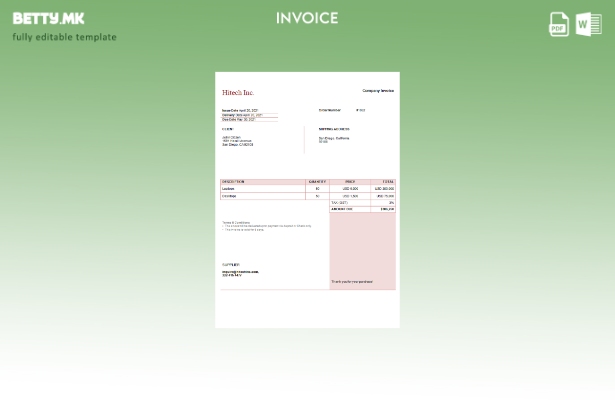Click the PRICE column header
615x400 pixels.
pos(350,182)
